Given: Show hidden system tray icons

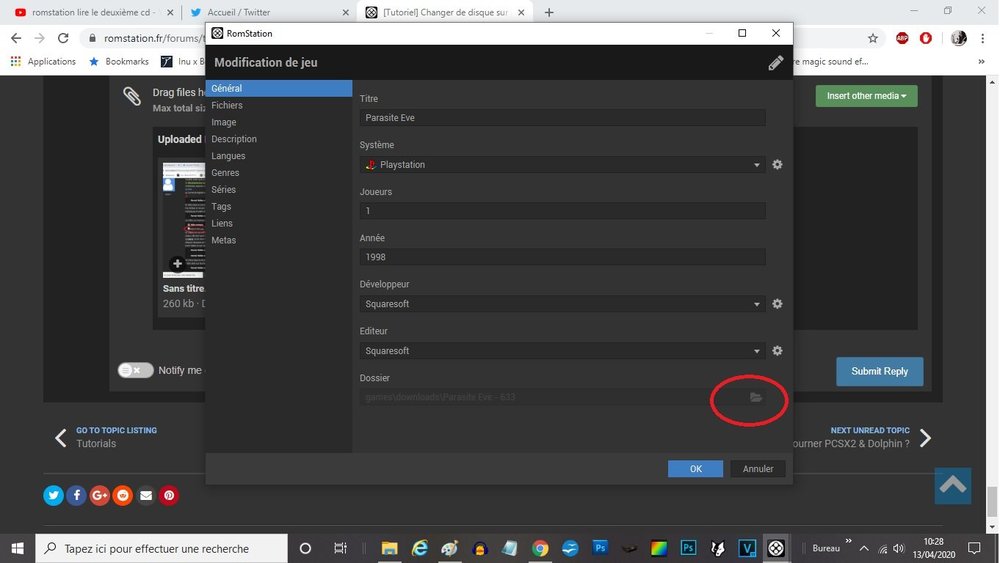Looking at the screenshot, I should (x=864, y=548).
